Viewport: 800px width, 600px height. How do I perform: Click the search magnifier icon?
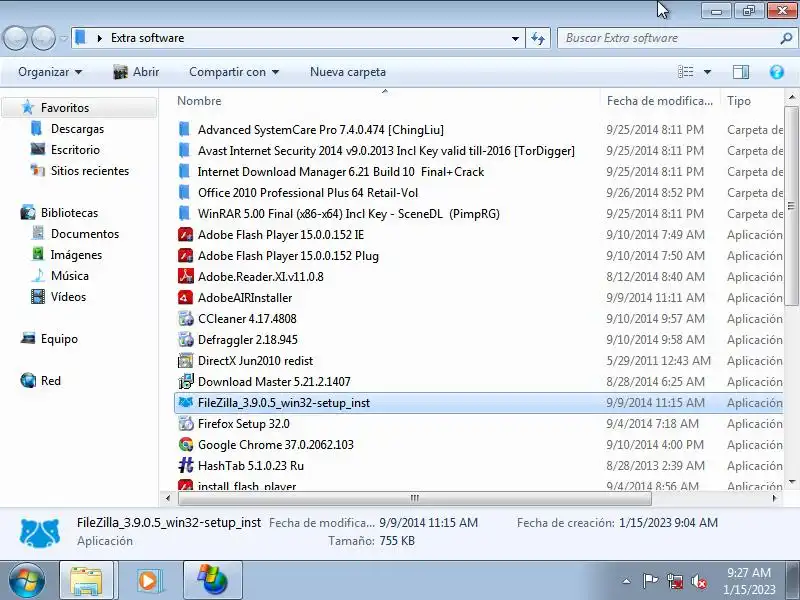coord(786,38)
